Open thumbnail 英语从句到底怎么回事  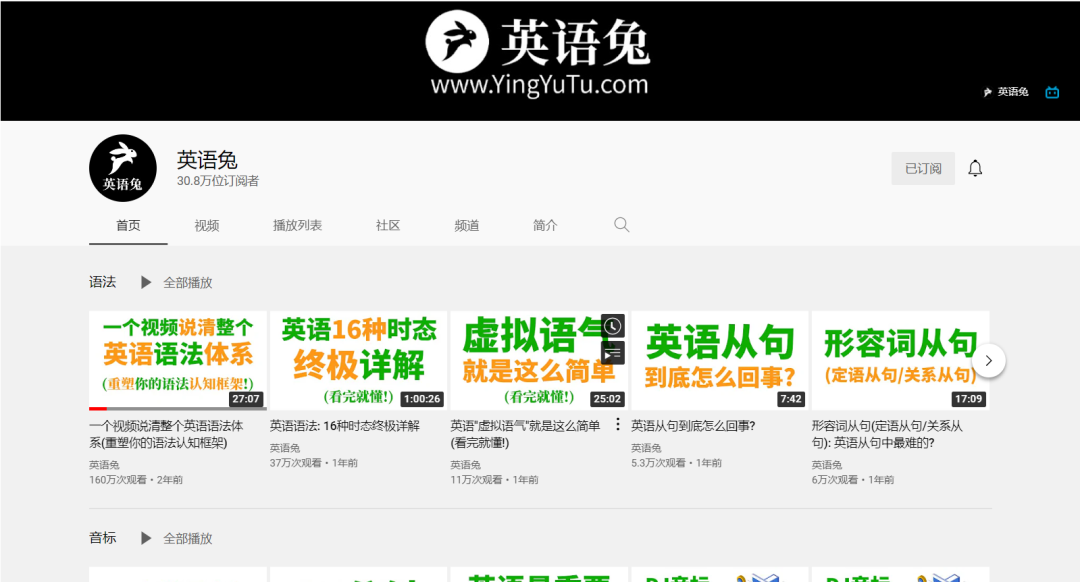(x=720, y=360)
